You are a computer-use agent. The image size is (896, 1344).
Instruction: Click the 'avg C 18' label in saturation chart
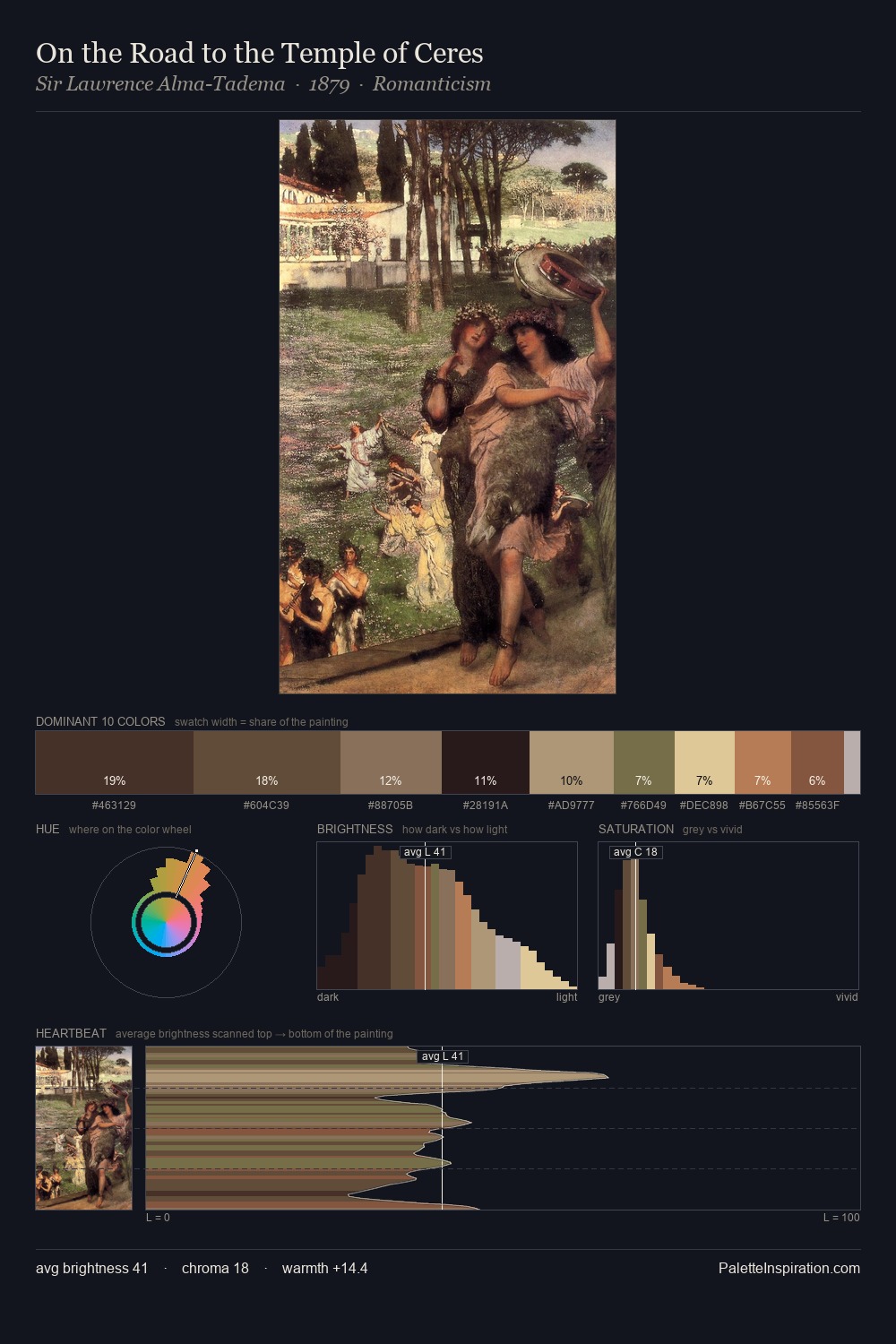635,852
